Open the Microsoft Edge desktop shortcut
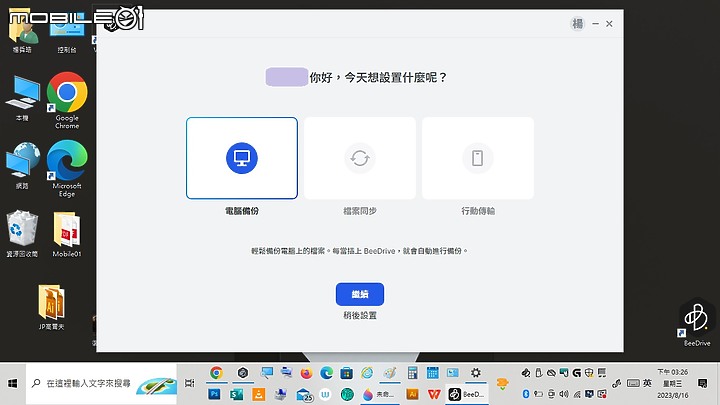Screen dimensions: 720x405 point(67,169)
